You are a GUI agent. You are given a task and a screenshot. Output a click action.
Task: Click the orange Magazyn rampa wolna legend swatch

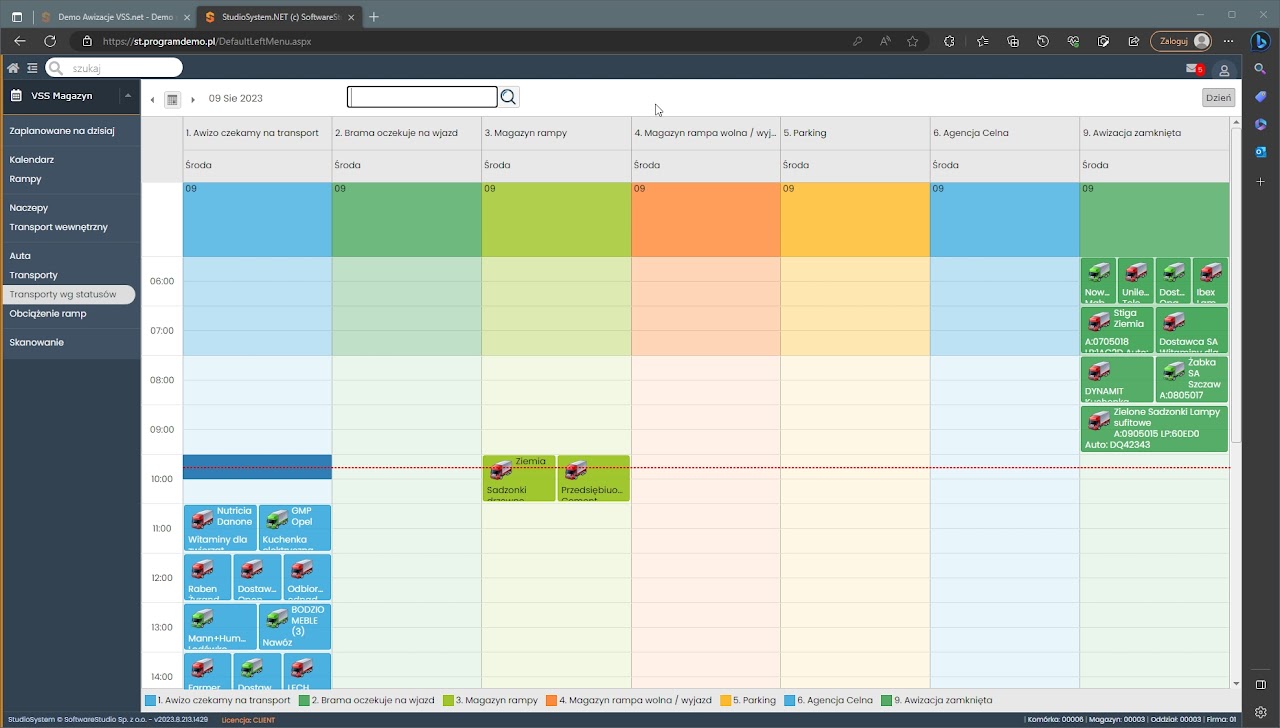tap(551, 700)
